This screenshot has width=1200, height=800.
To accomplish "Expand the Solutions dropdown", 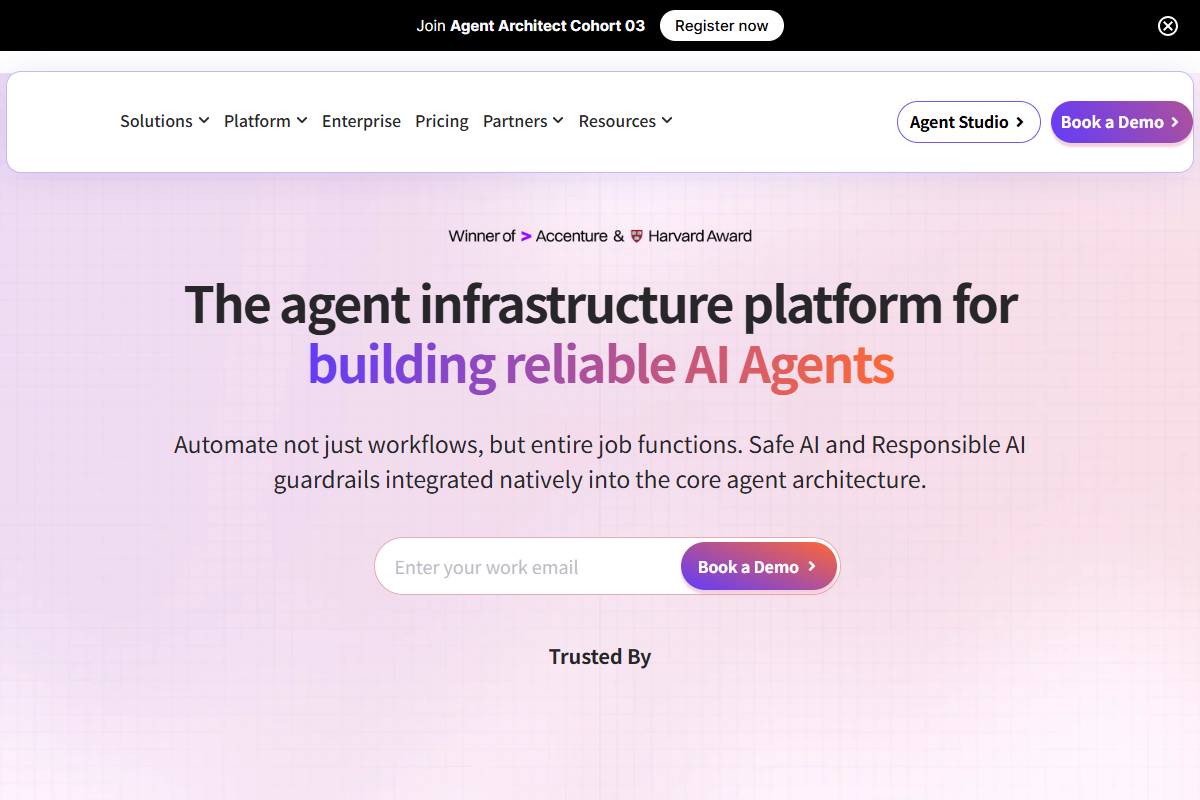I will 164,121.
